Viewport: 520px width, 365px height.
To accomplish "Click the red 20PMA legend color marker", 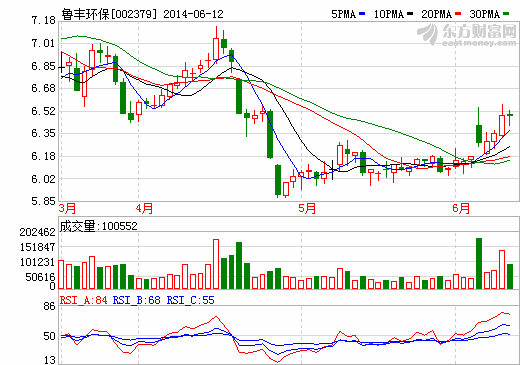I will click(x=458, y=14).
